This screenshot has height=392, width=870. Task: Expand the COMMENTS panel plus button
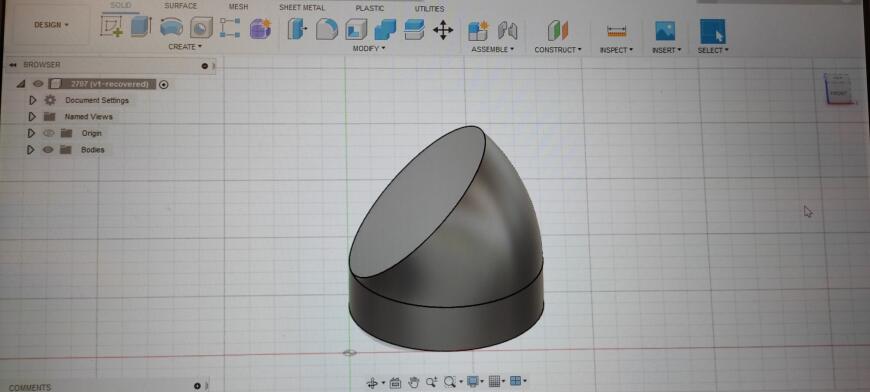(x=197, y=386)
